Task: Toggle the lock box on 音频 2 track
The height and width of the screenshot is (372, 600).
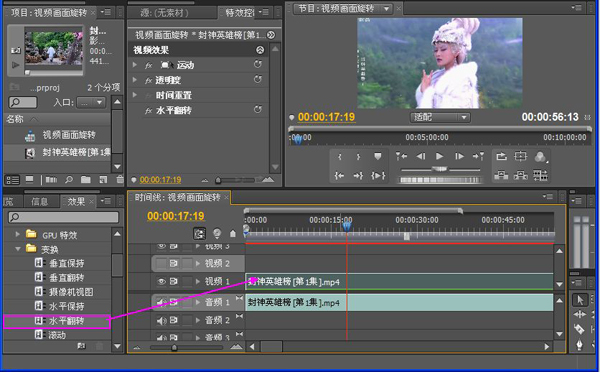Action: point(187,320)
